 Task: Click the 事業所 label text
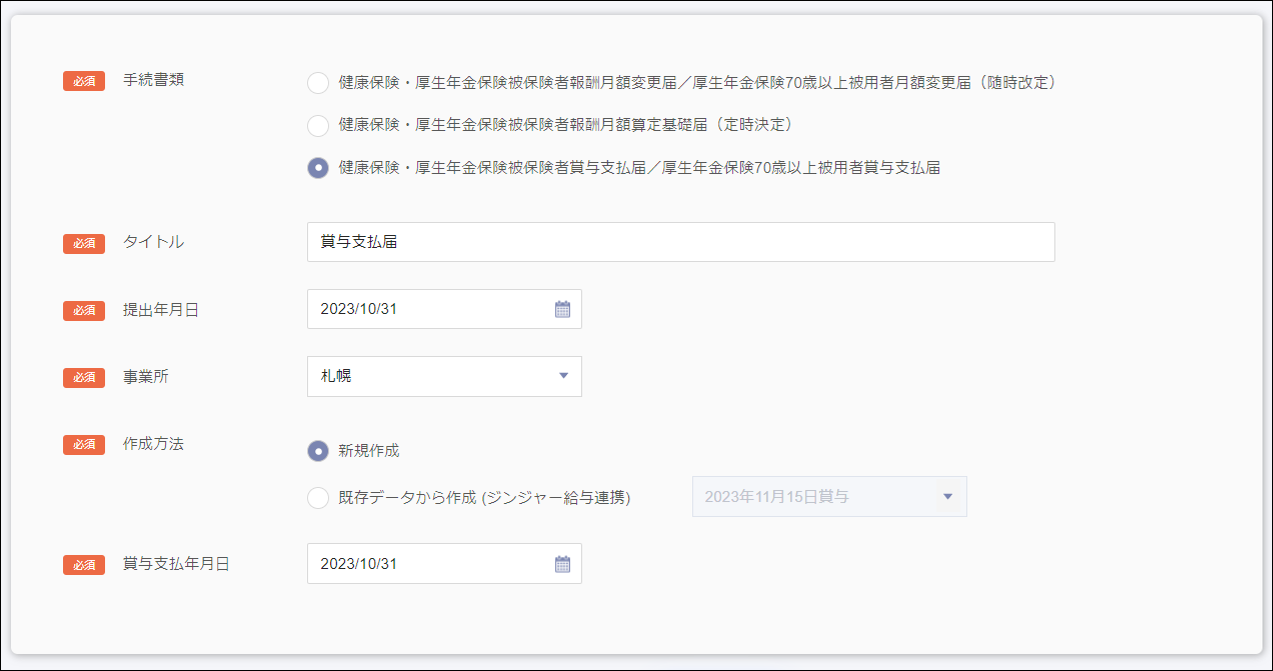[x=145, y=377]
